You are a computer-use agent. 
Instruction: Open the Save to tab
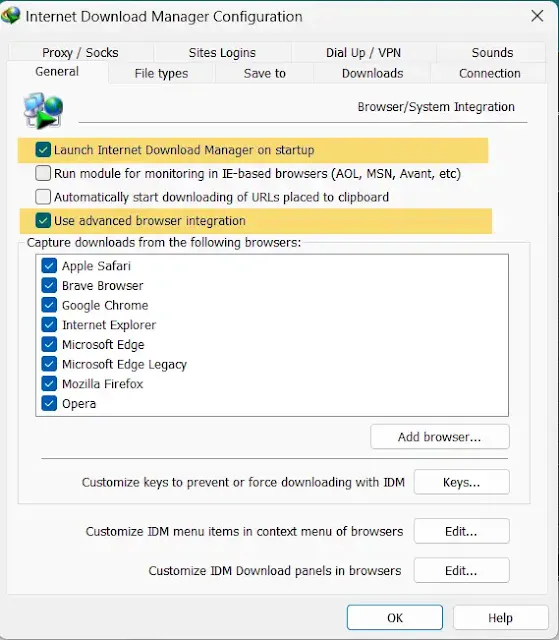point(264,73)
